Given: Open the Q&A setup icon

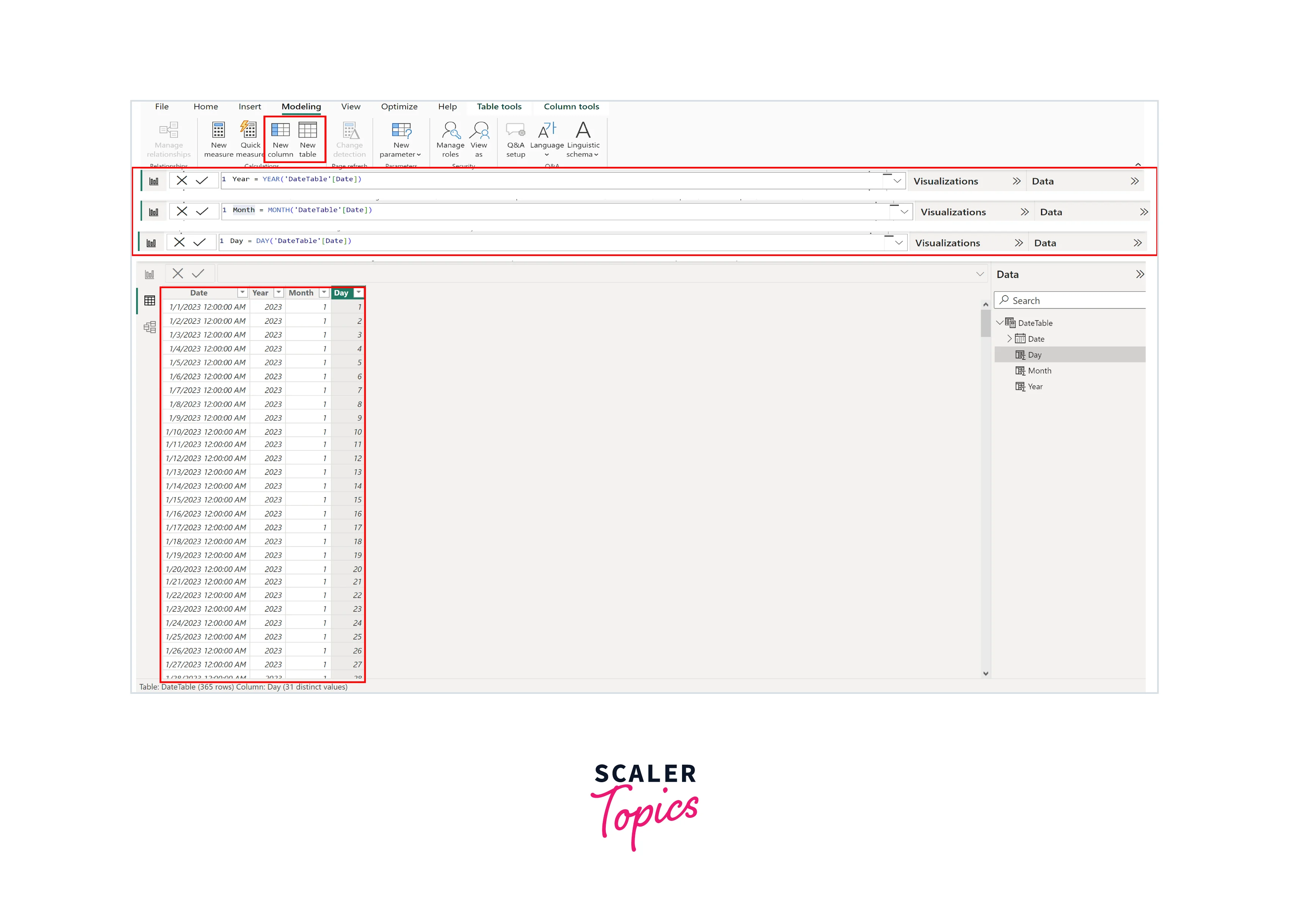Looking at the screenshot, I should click(516, 131).
